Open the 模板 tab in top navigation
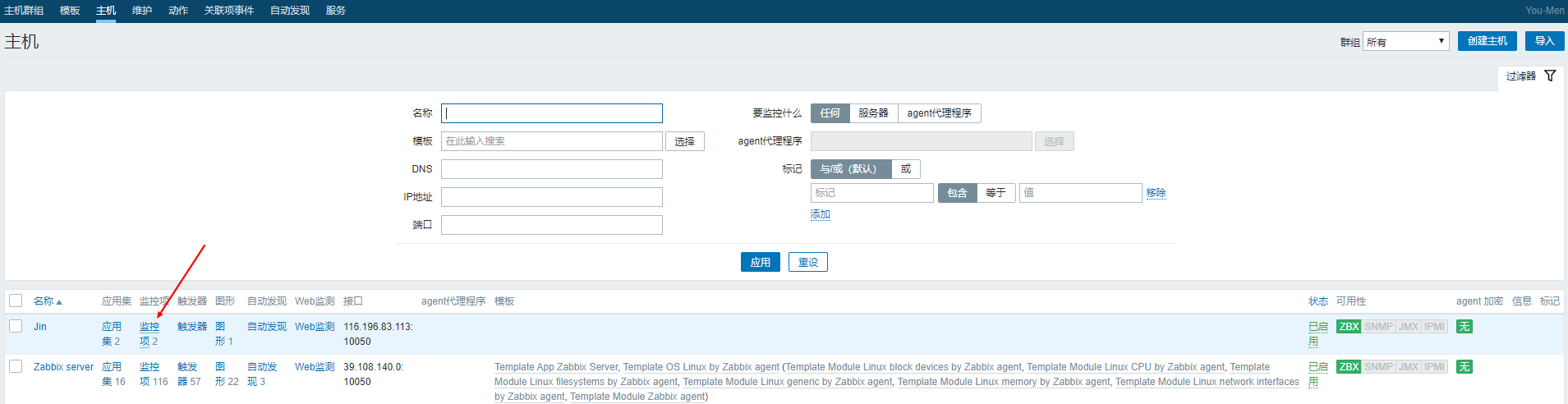 coord(70,11)
